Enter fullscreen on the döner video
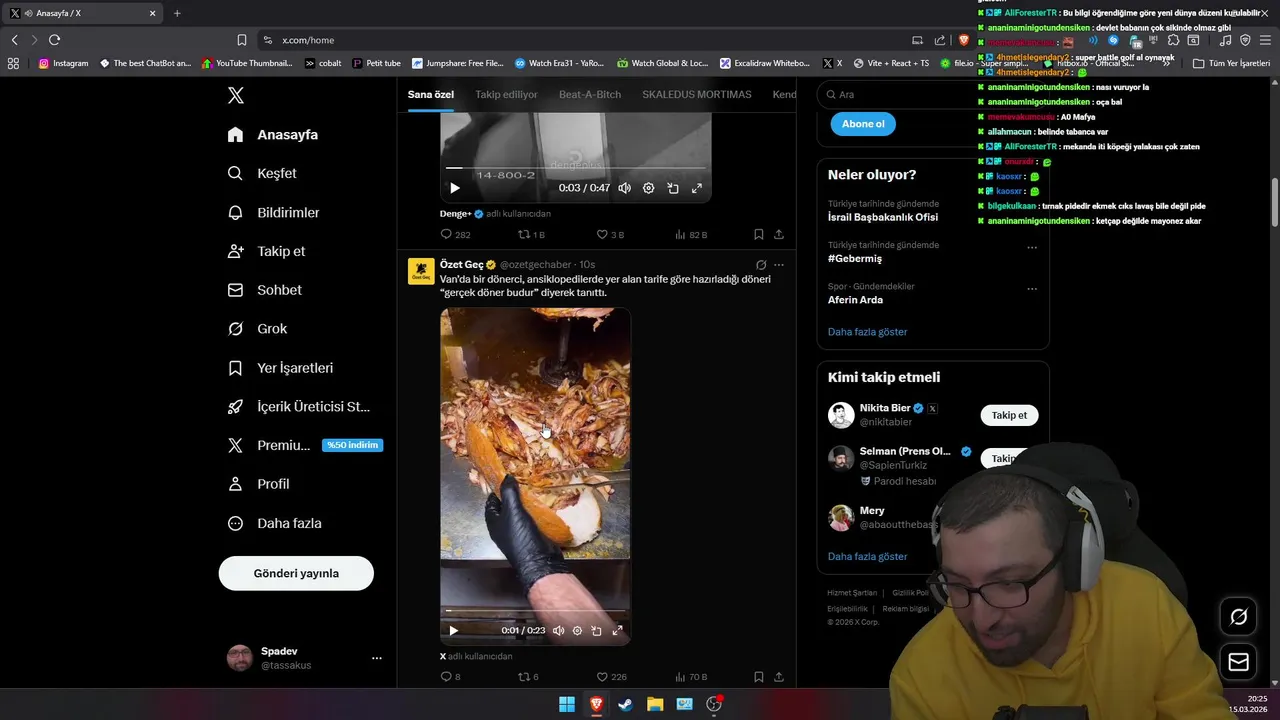 click(617, 630)
